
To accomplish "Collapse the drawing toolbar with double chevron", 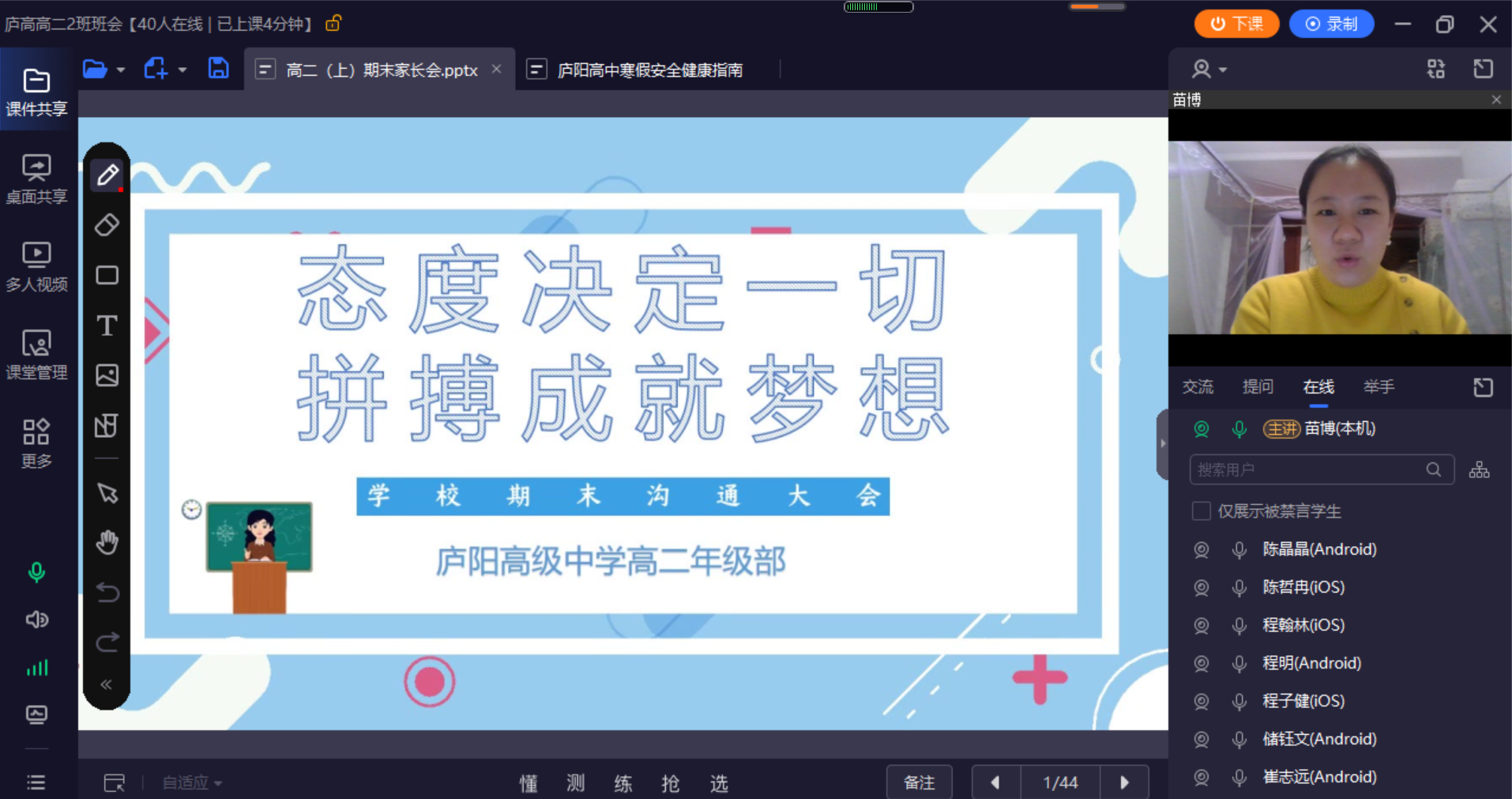I will click(x=107, y=684).
